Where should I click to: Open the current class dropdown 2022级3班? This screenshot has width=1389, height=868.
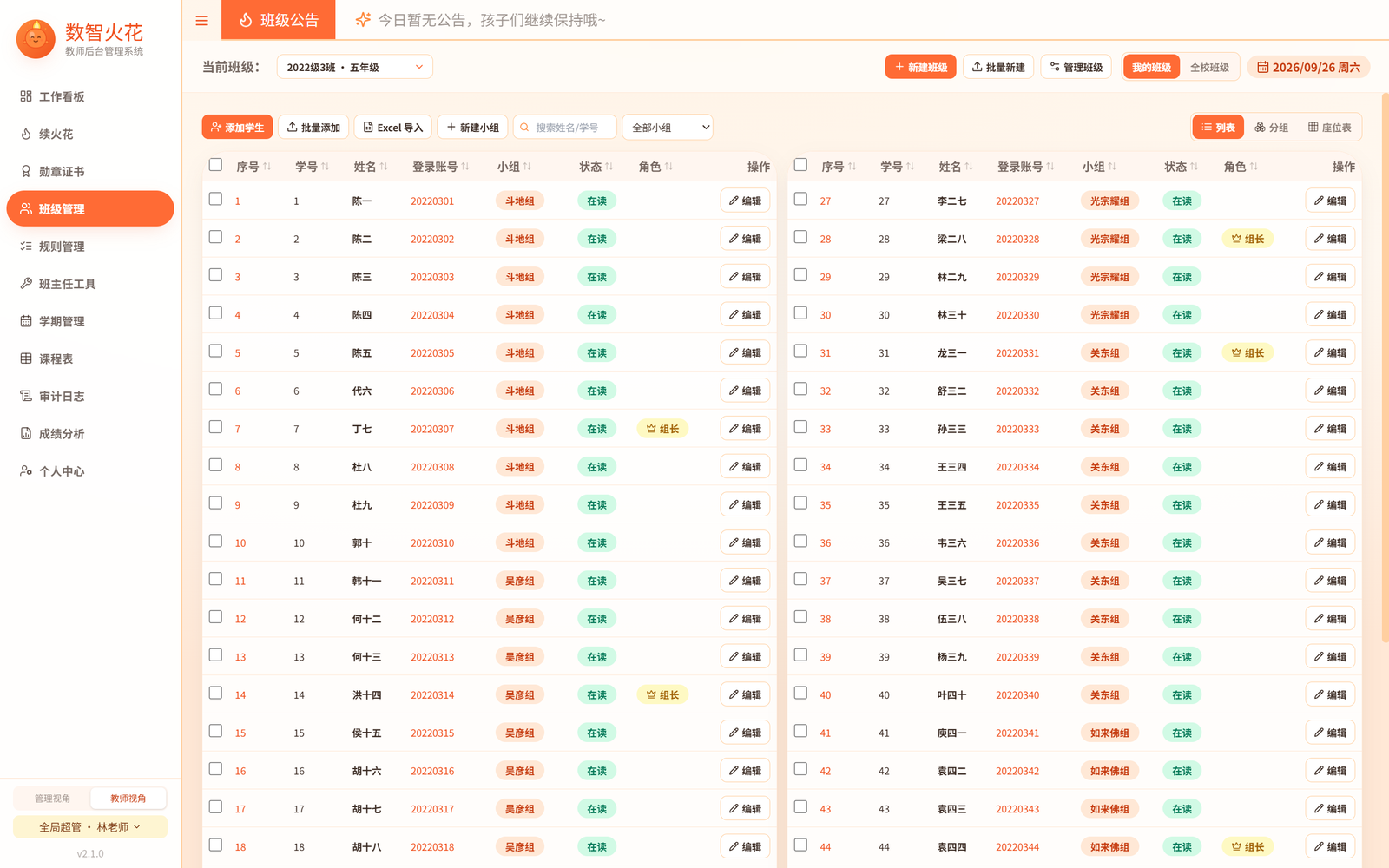[x=354, y=67]
